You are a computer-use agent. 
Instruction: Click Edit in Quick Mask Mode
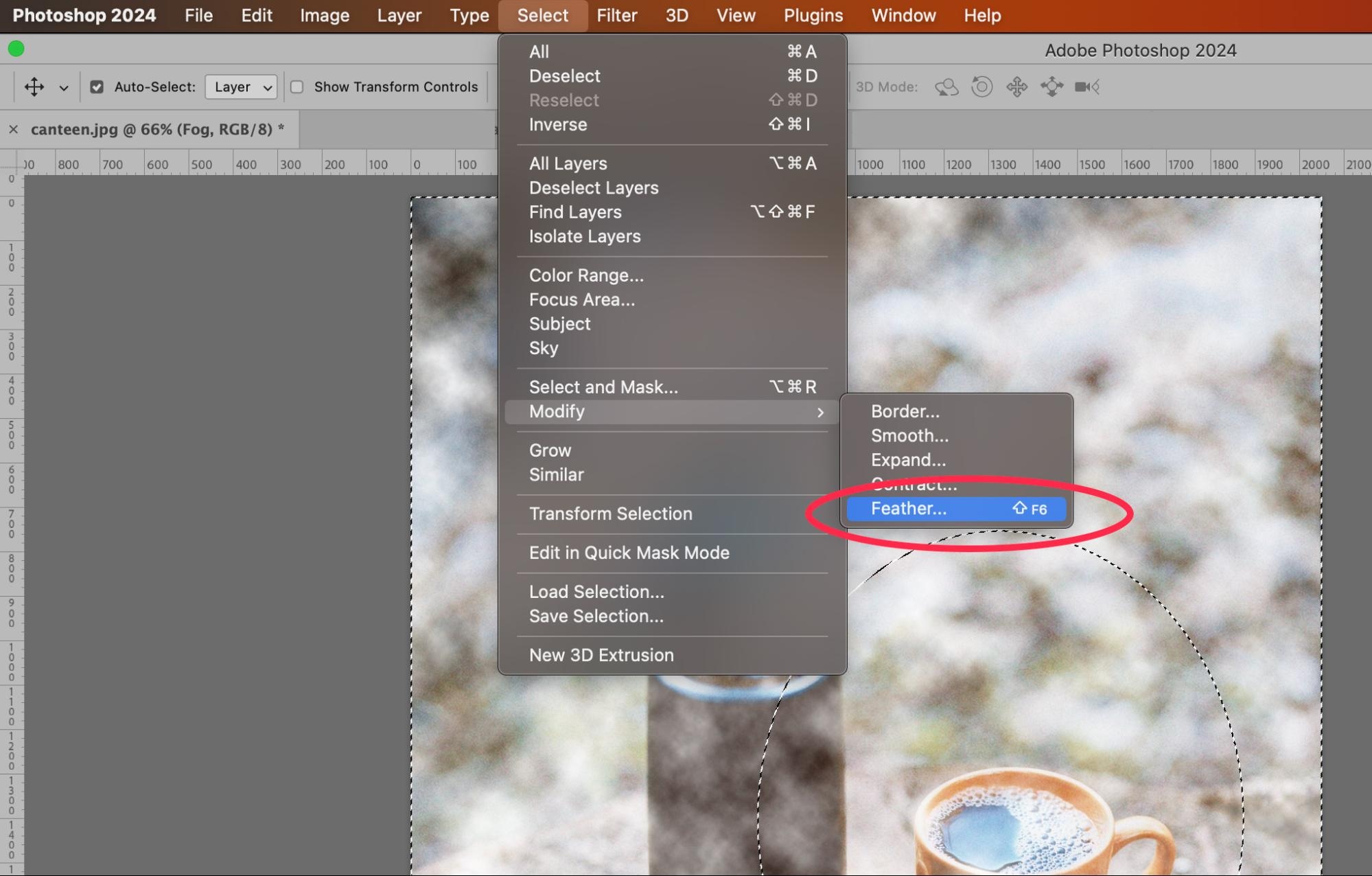click(629, 553)
